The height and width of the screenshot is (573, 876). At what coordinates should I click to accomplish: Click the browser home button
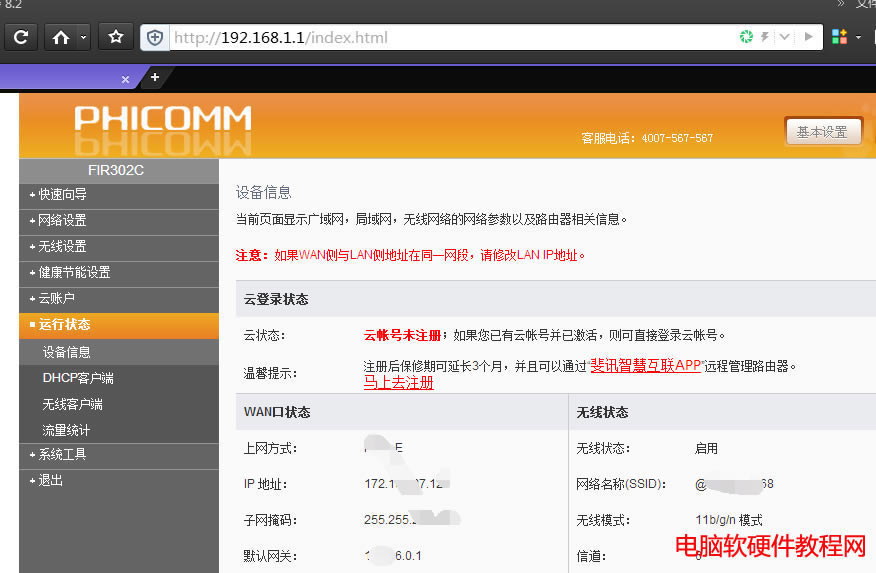tap(61, 38)
